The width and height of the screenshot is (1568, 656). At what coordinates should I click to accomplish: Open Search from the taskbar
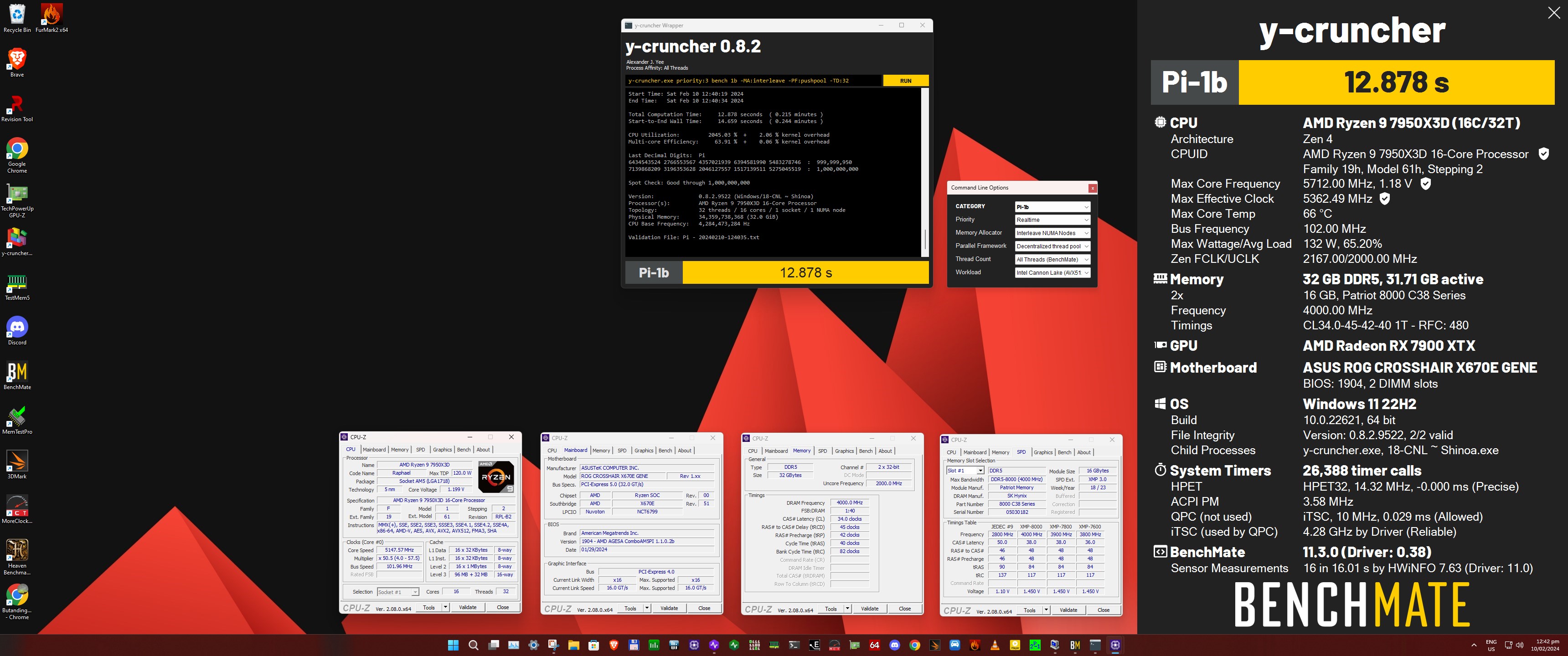pos(473,645)
